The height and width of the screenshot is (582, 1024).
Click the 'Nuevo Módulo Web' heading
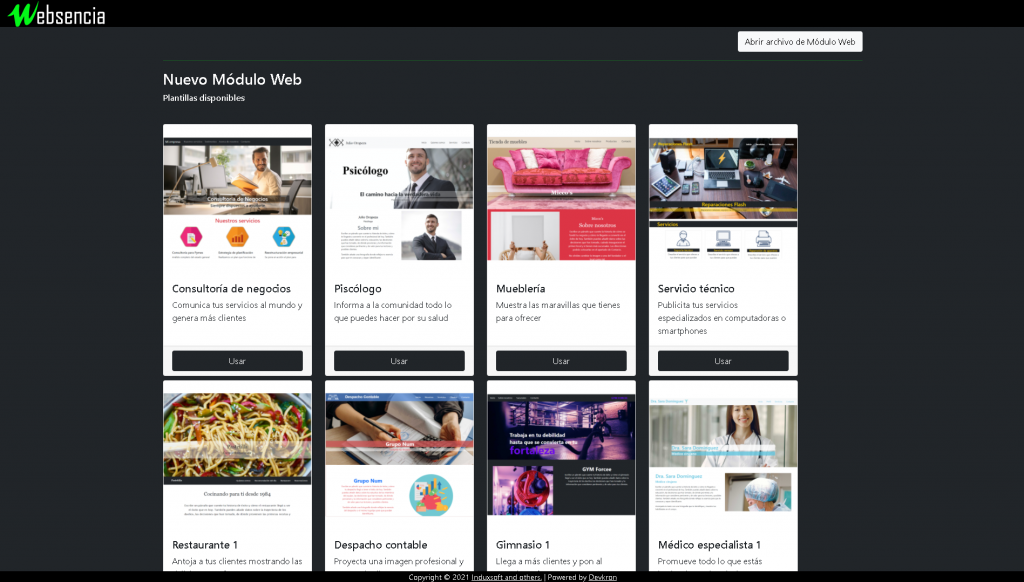point(232,80)
